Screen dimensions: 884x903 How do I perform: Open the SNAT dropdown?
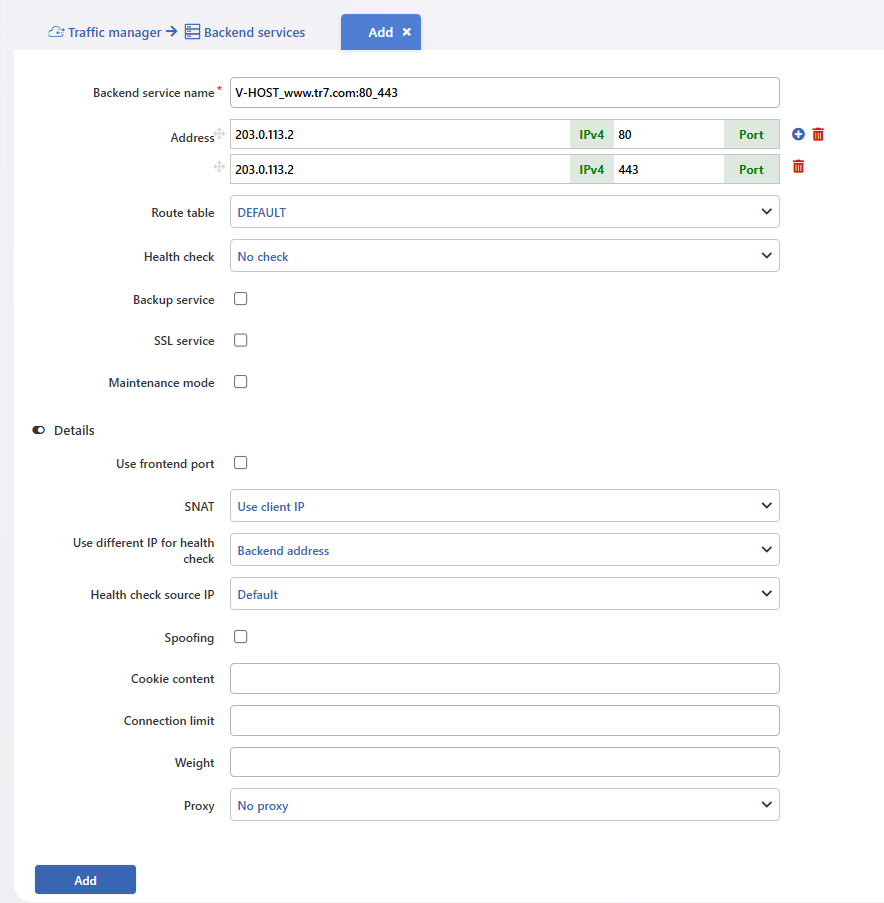[504, 506]
